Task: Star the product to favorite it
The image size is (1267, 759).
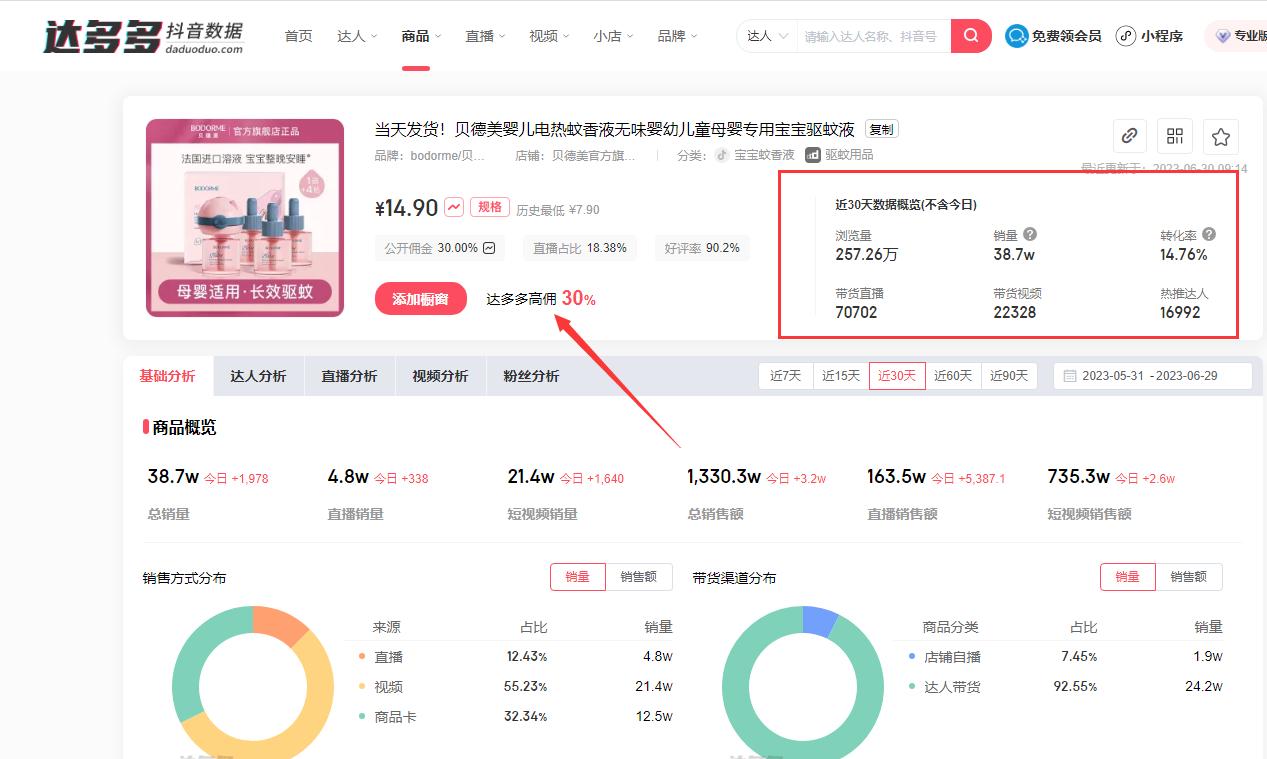Action: click(x=1219, y=136)
